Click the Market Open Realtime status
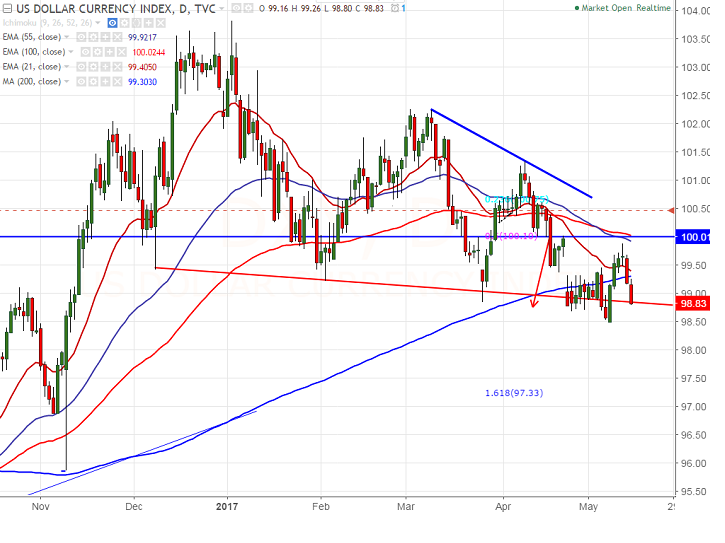The image size is (725, 543). click(622, 8)
